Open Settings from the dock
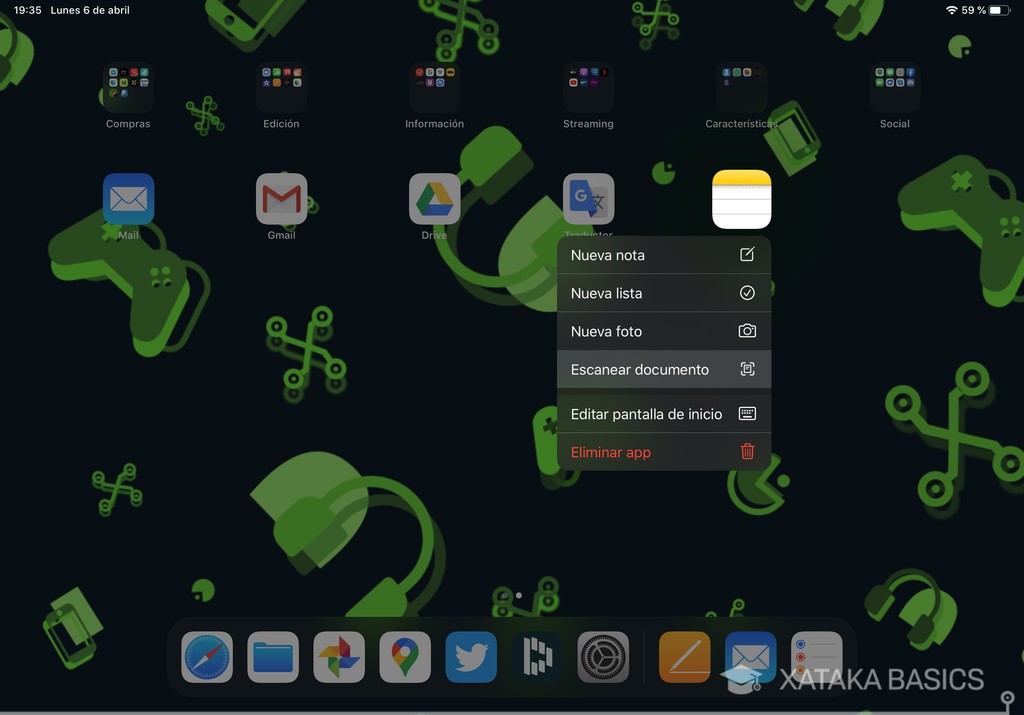Viewport: 1024px width, 715px height. tap(603, 657)
